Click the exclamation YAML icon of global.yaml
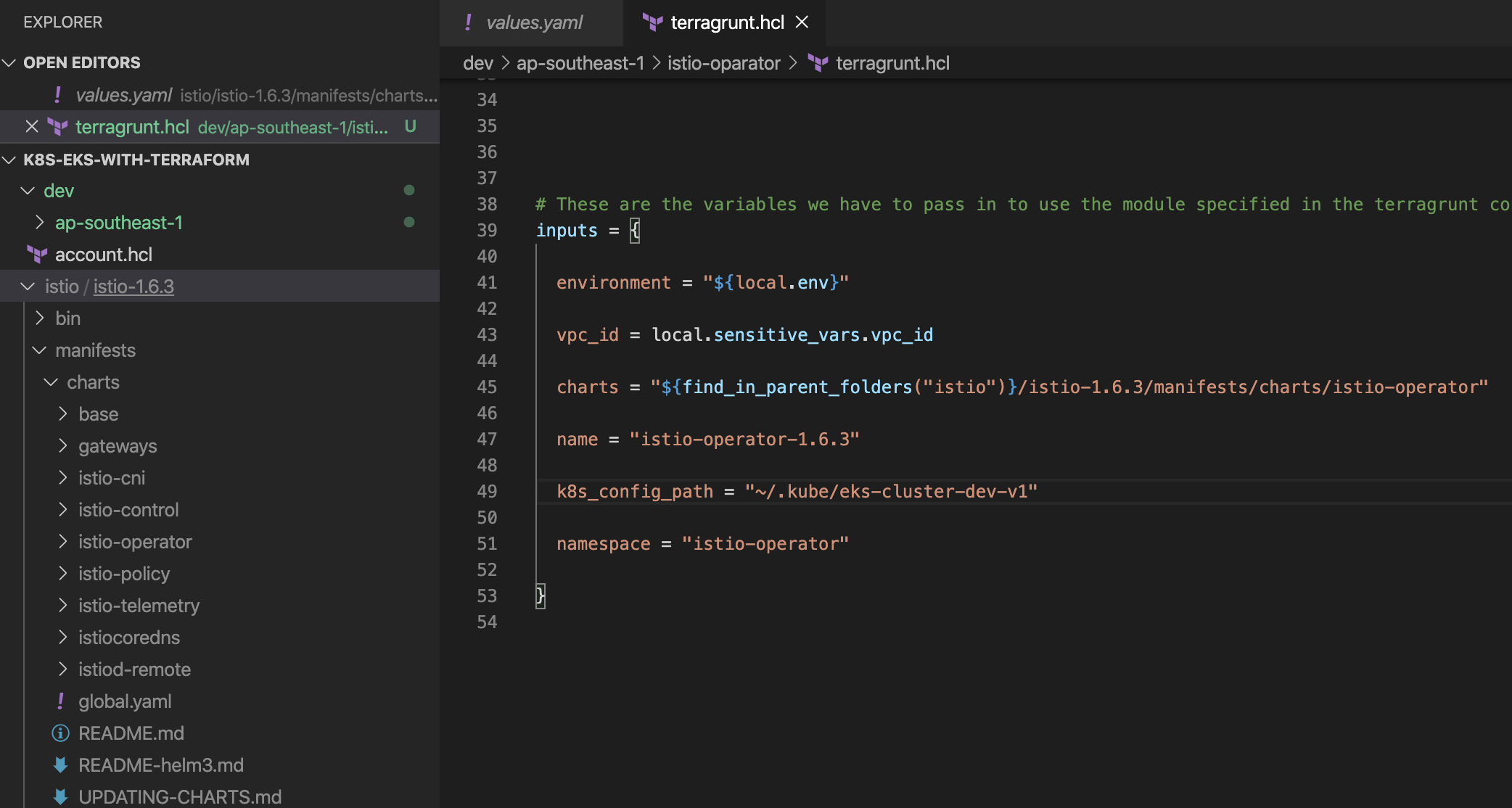This screenshot has height=808, width=1512. 61,701
